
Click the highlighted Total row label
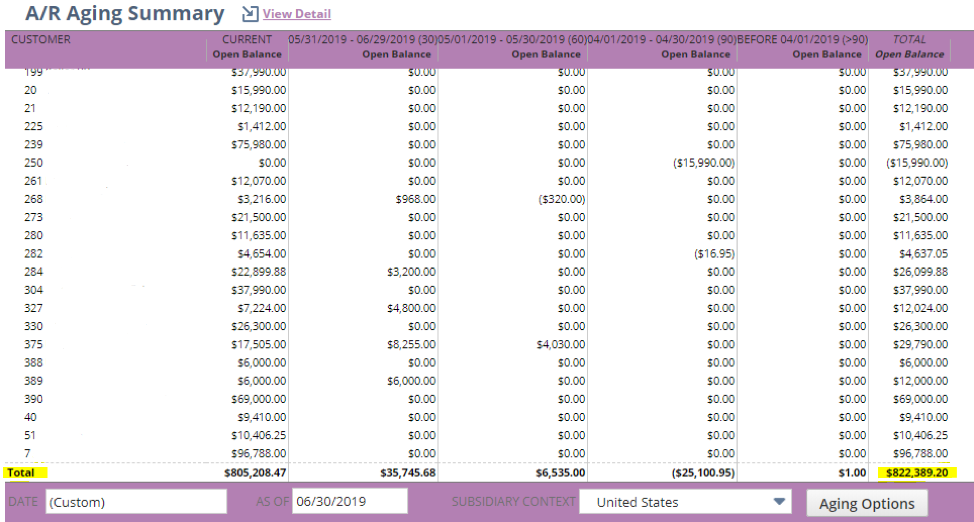[x=20, y=472]
